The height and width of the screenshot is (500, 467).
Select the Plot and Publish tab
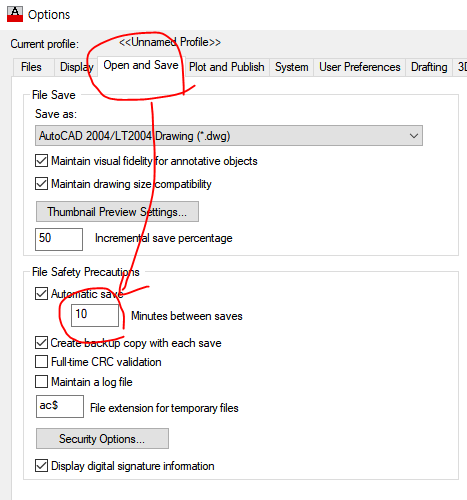click(x=227, y=67)
